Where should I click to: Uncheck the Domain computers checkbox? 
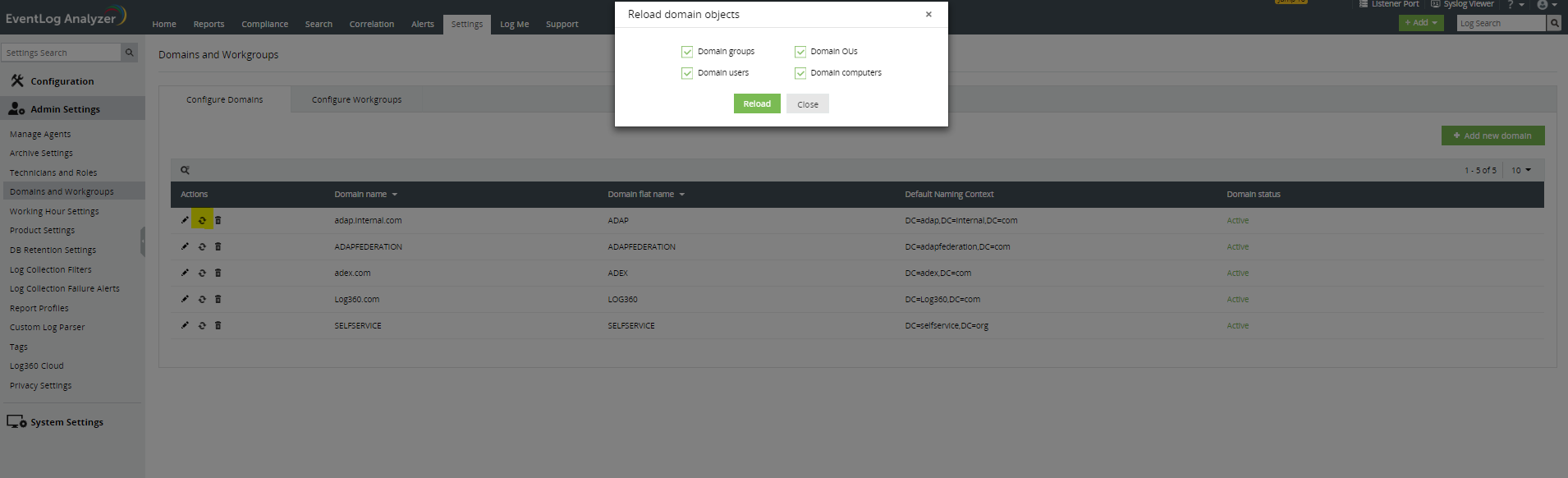(800, 73)
